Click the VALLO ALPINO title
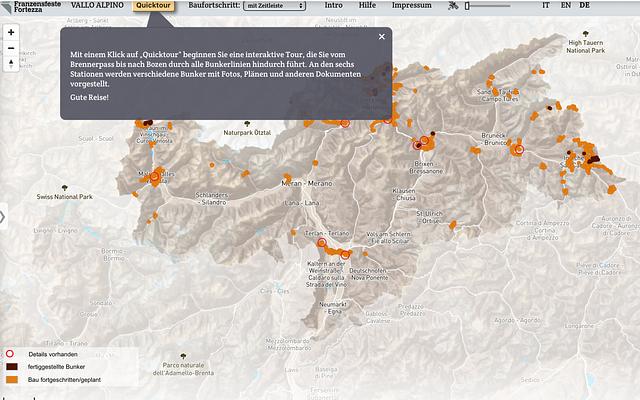Image resolution: width=640 pixels, height=400 pixels. coord(96,6)
